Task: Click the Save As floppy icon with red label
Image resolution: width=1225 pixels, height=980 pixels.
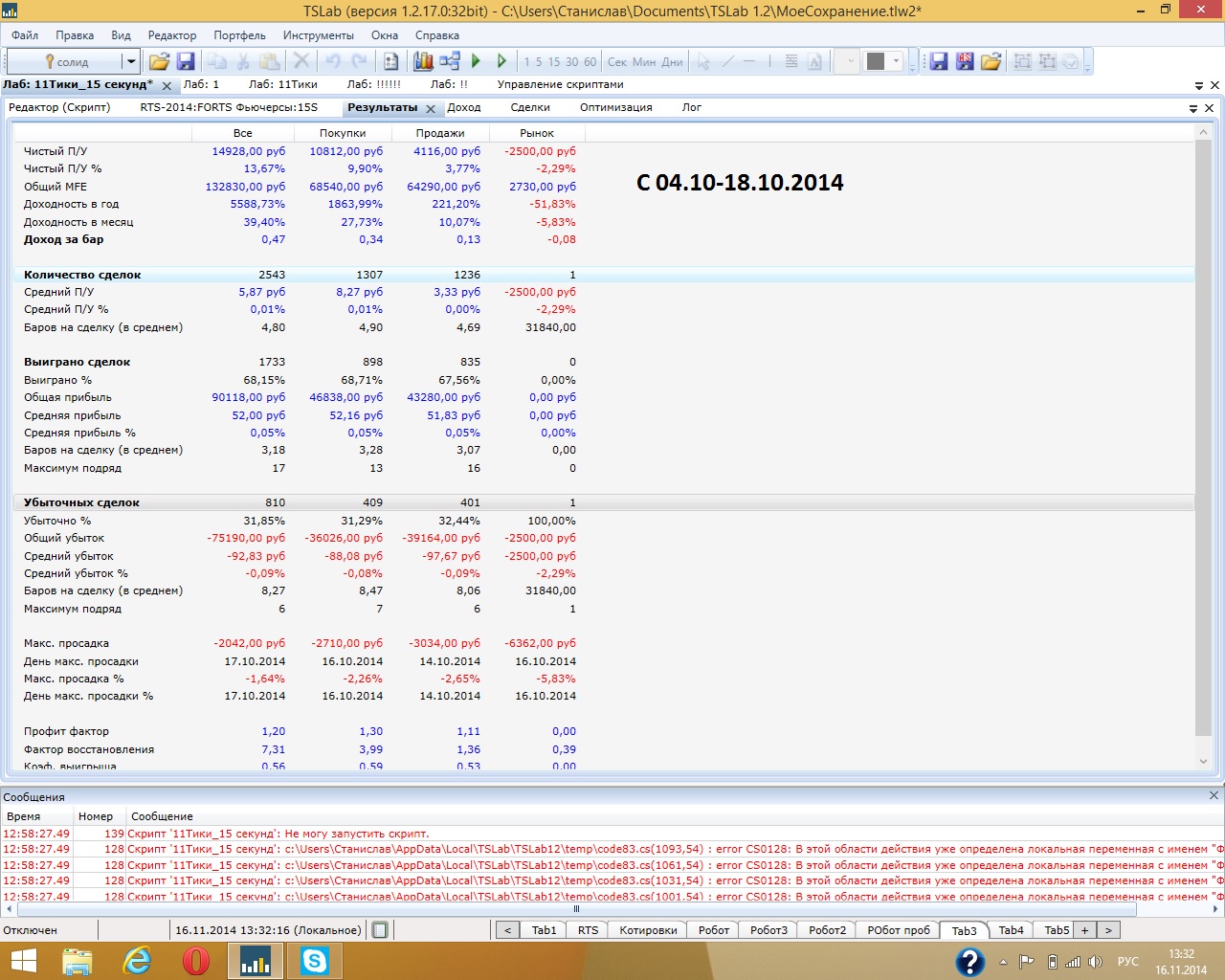Action: [965, 61]
